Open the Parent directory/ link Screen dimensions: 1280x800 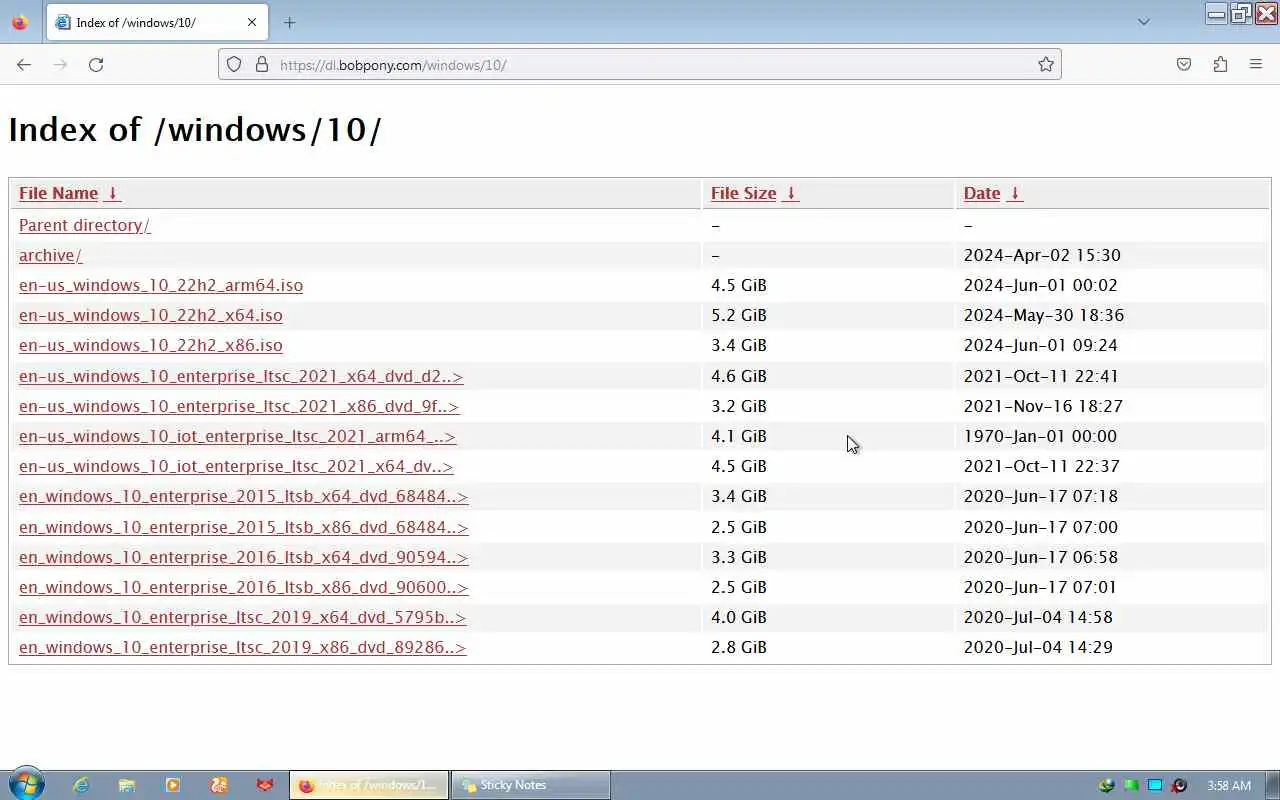(x=84, y=225)
